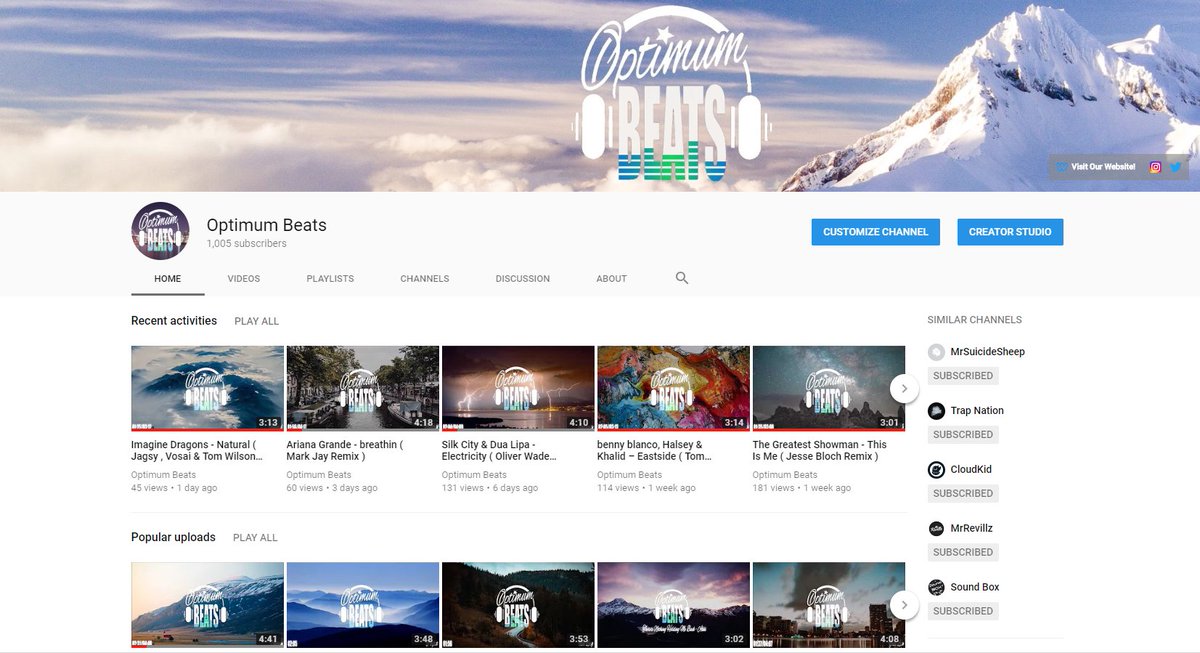Click 'Optimum Beats' uploader under Greatest Showman video
The width and height of the screenshot is (1200, 653).
pos(786,475)
